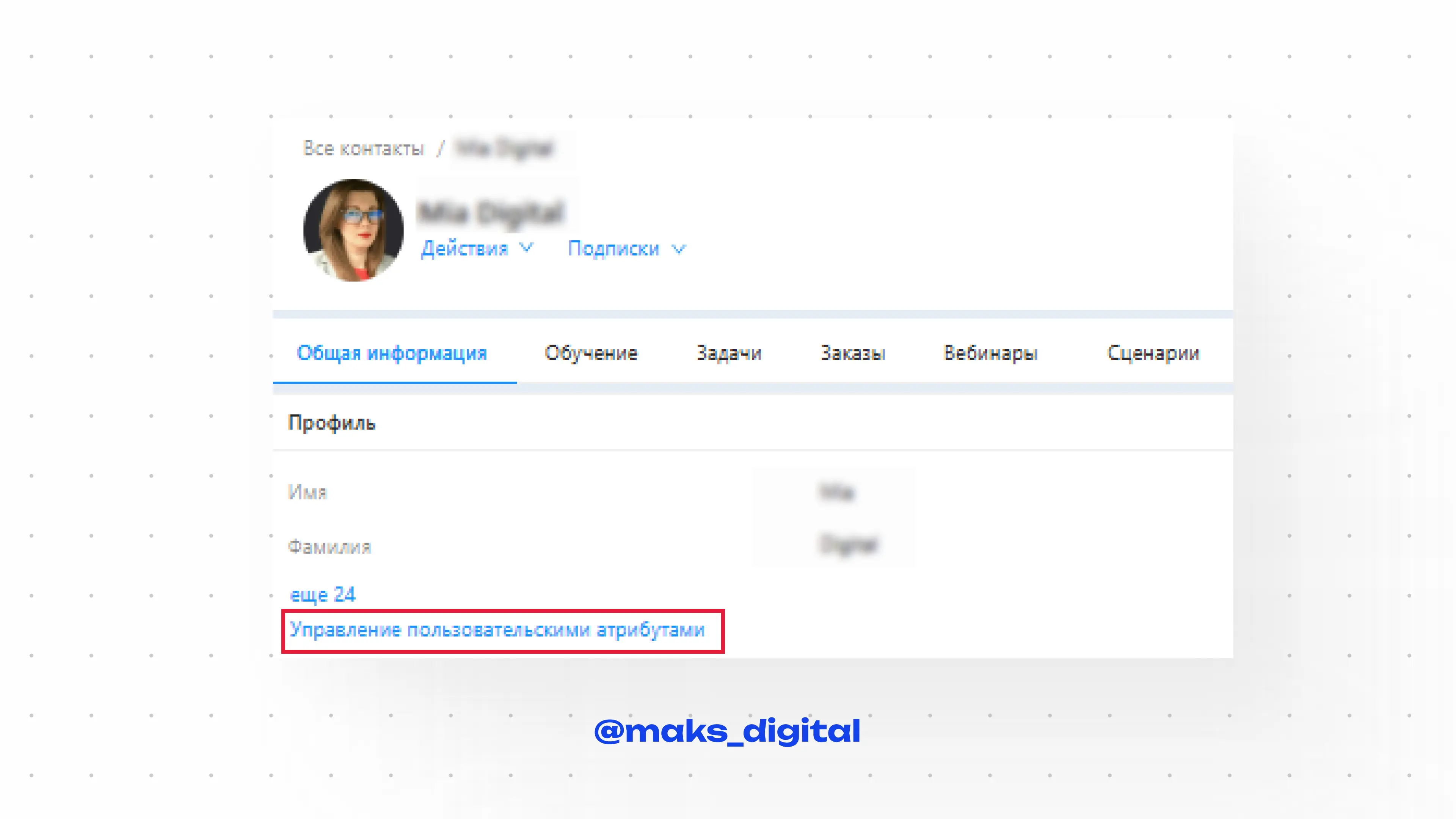This screenshot has width=1456, height=819.
Task: Open the Вебинары tab
Action: (x=990, y=353)
